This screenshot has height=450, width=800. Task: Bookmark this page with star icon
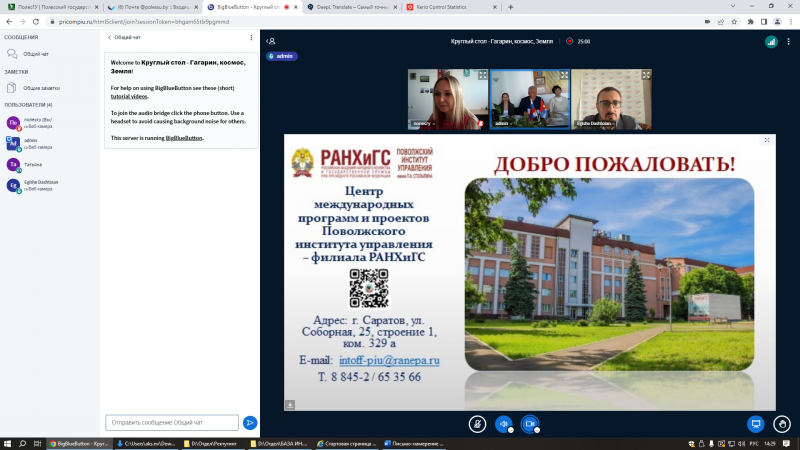734,22
